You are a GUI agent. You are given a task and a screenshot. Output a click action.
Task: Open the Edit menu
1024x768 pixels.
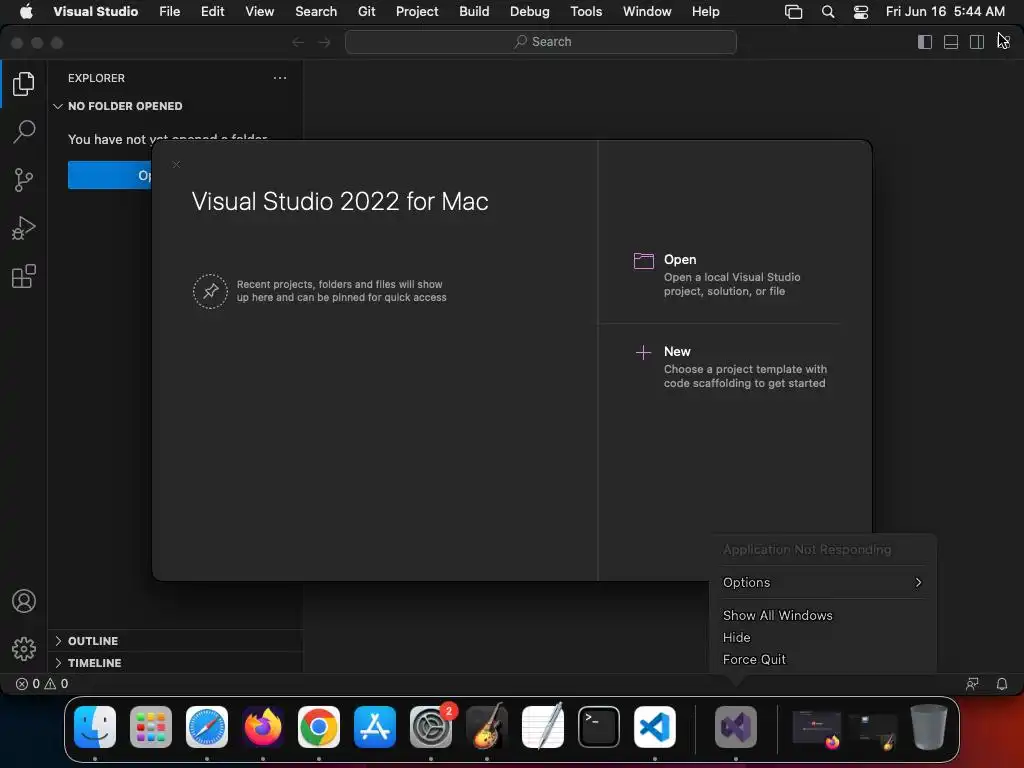213,11
